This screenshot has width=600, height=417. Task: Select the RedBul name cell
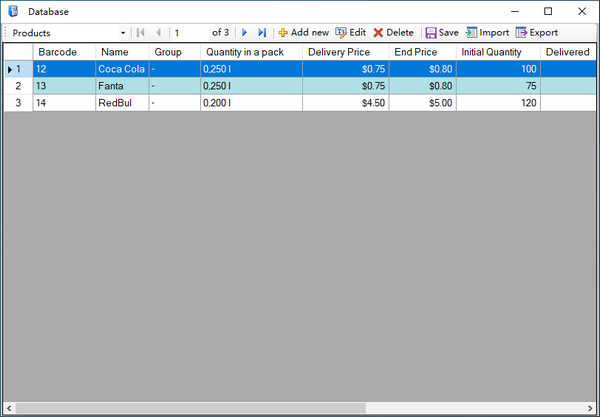(x=121, y=102)
